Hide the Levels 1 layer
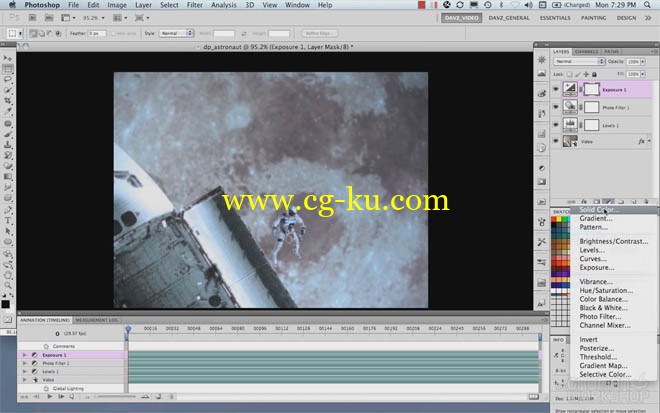The width and height of the screenshot is (660, 413). 556,125
